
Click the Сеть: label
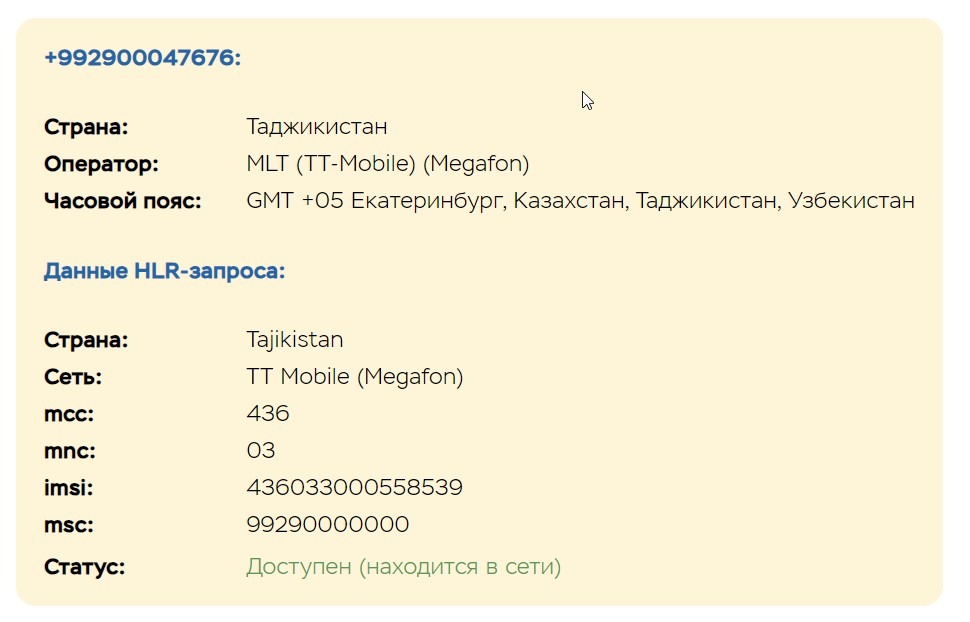point(73,376)
